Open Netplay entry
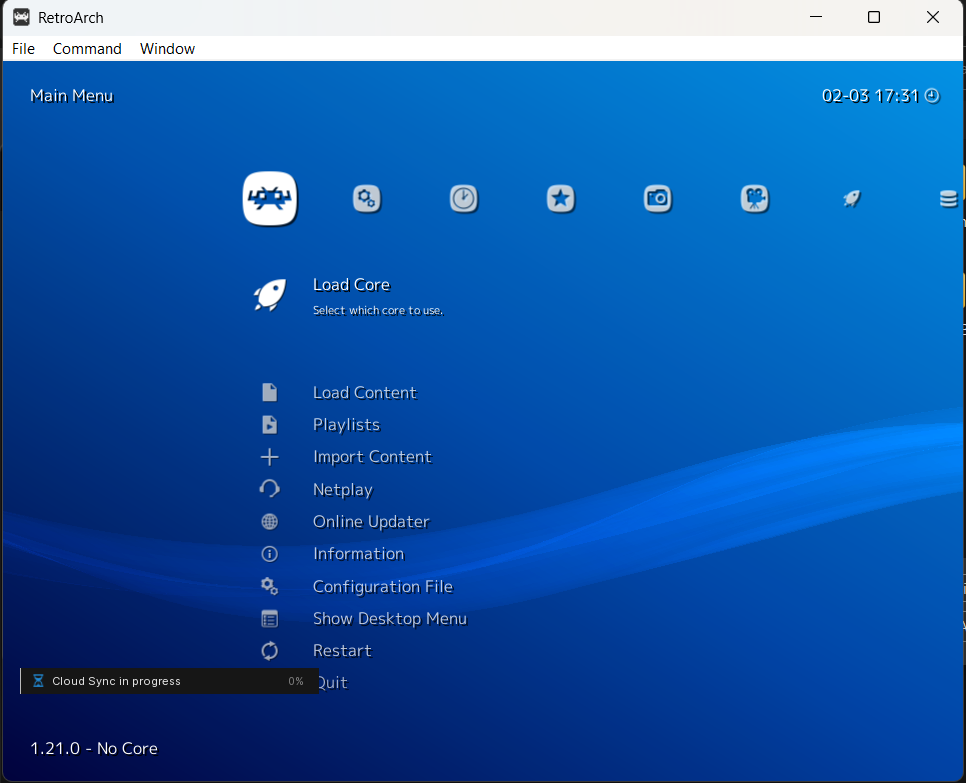Viewport: 966px width, 783px height. point(343,489)
